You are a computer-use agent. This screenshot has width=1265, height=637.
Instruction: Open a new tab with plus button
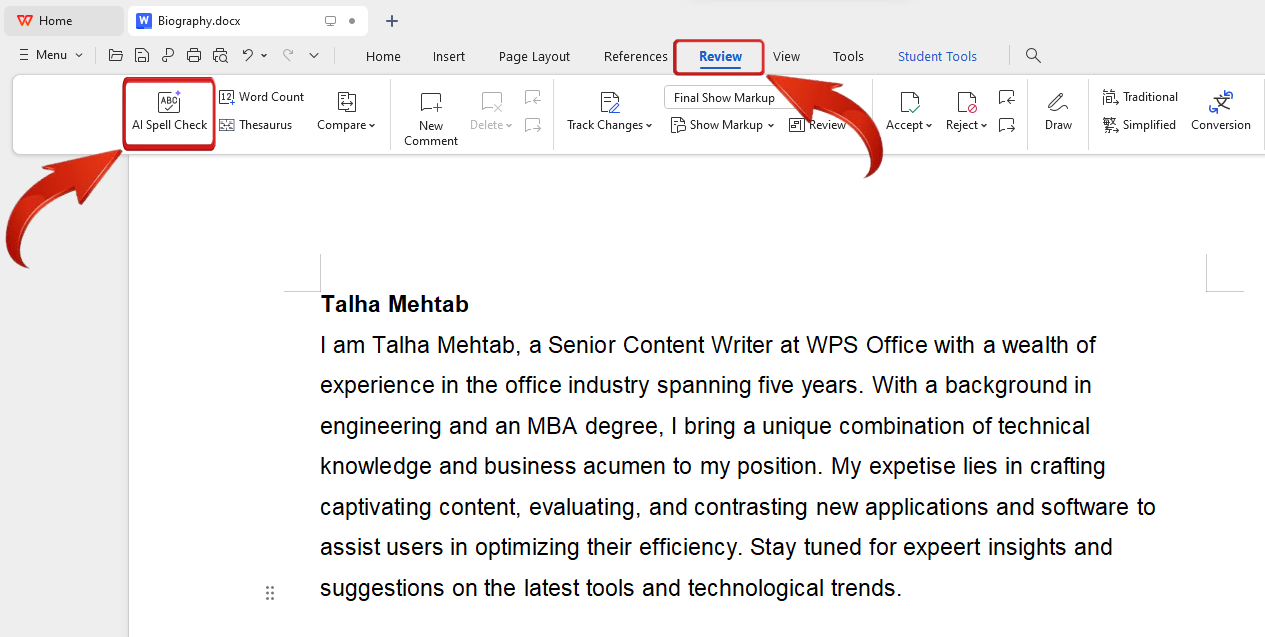click(392, 21)
